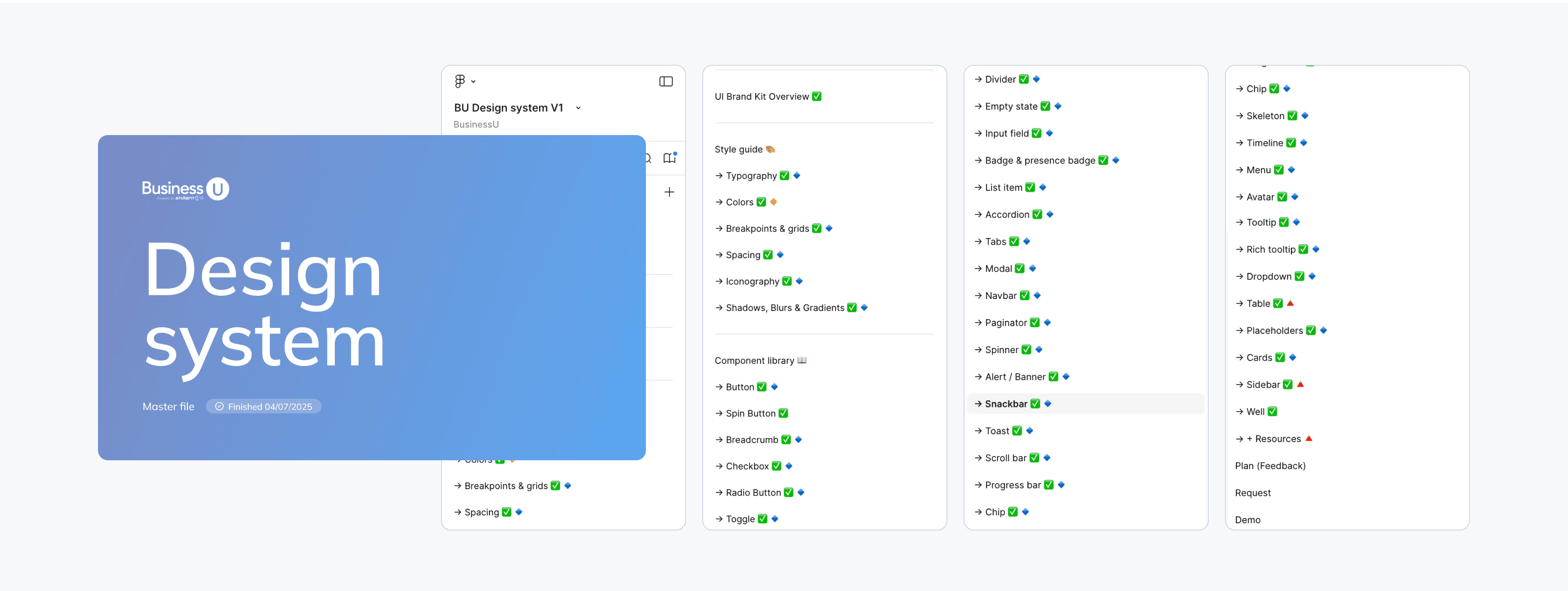Open the Spin Button page
This screenshot has width=1568, height=591.
(x=751, y=413)
